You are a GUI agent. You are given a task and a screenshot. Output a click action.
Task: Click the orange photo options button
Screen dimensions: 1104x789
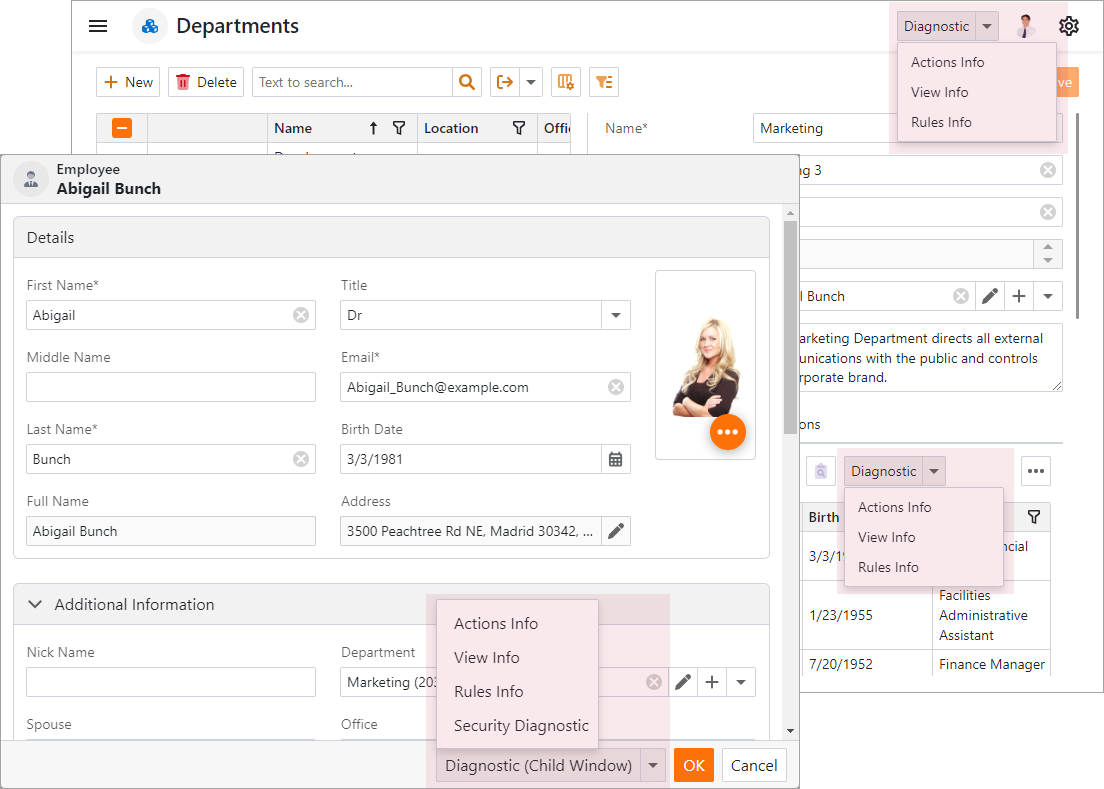(727, 432)
